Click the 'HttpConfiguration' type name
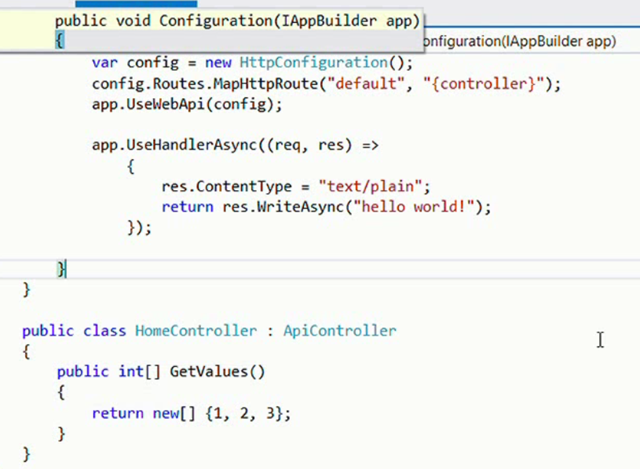 pyautogui.click(x=313, y=63)
